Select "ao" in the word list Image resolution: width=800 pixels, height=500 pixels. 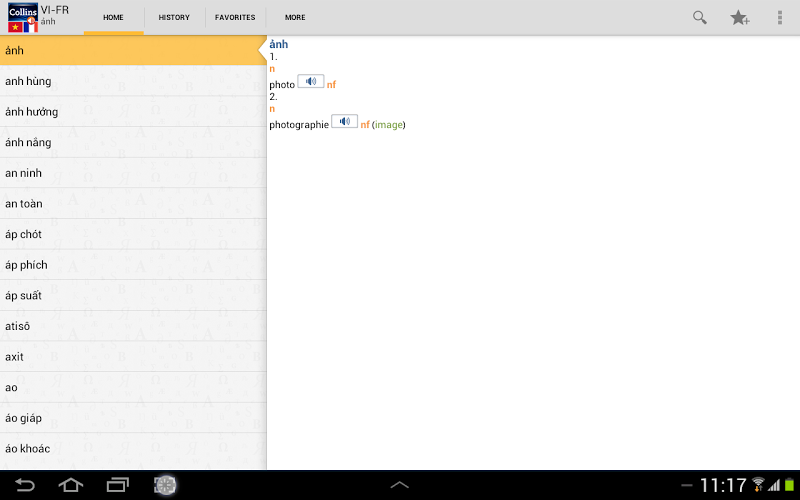tap(133, 387)
